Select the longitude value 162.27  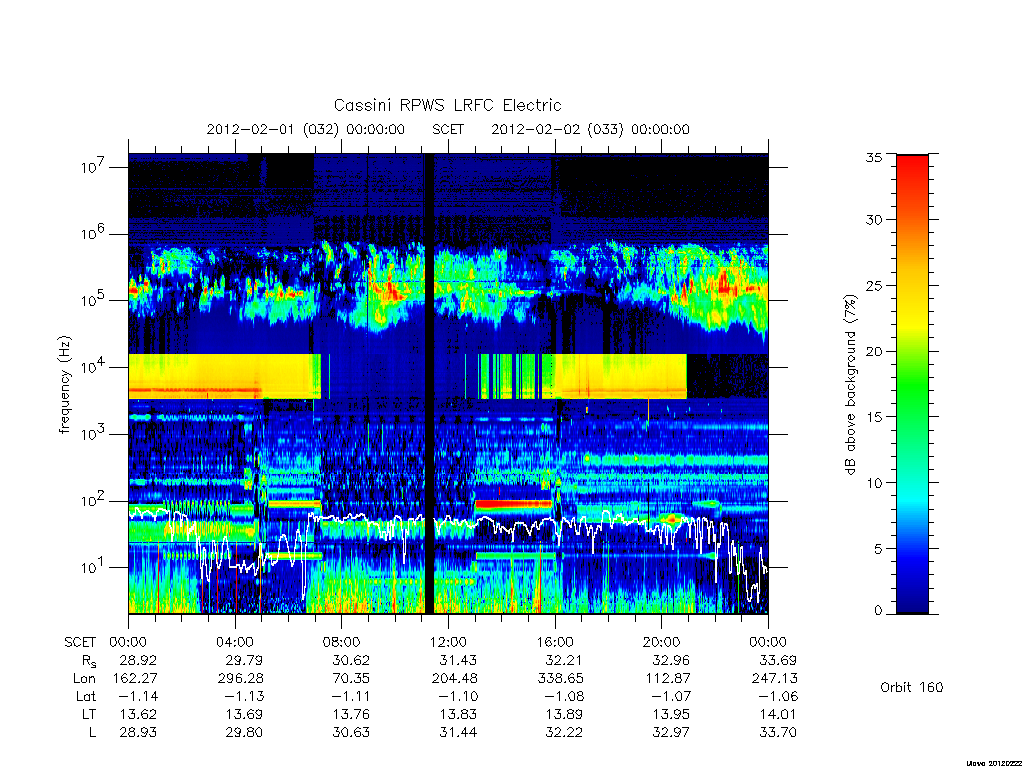135,679
